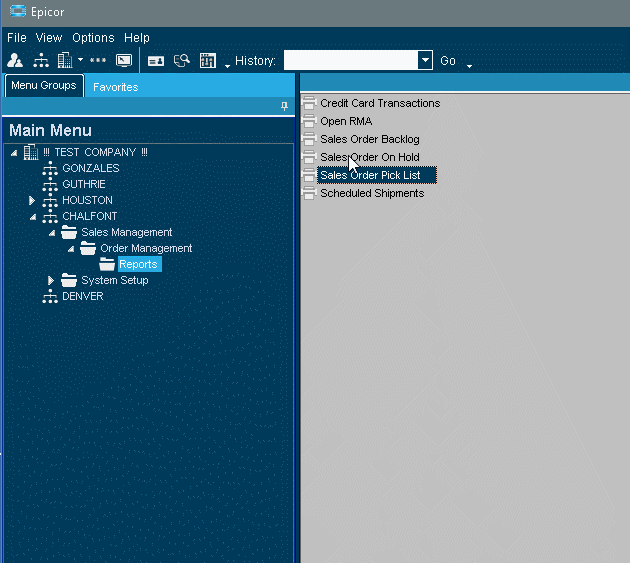Open the Open RMA report
Viewport: 630px width, 563px height.
[x=346, y=121]
